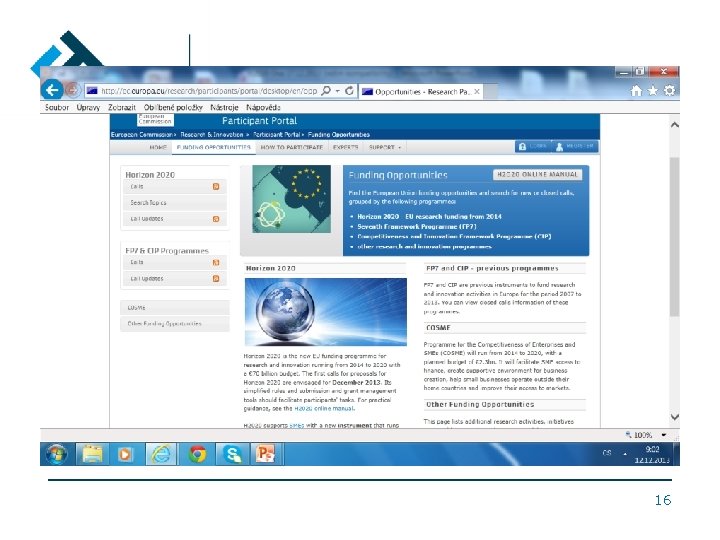Click the vertical scrollbar thumb

[674, 236]
